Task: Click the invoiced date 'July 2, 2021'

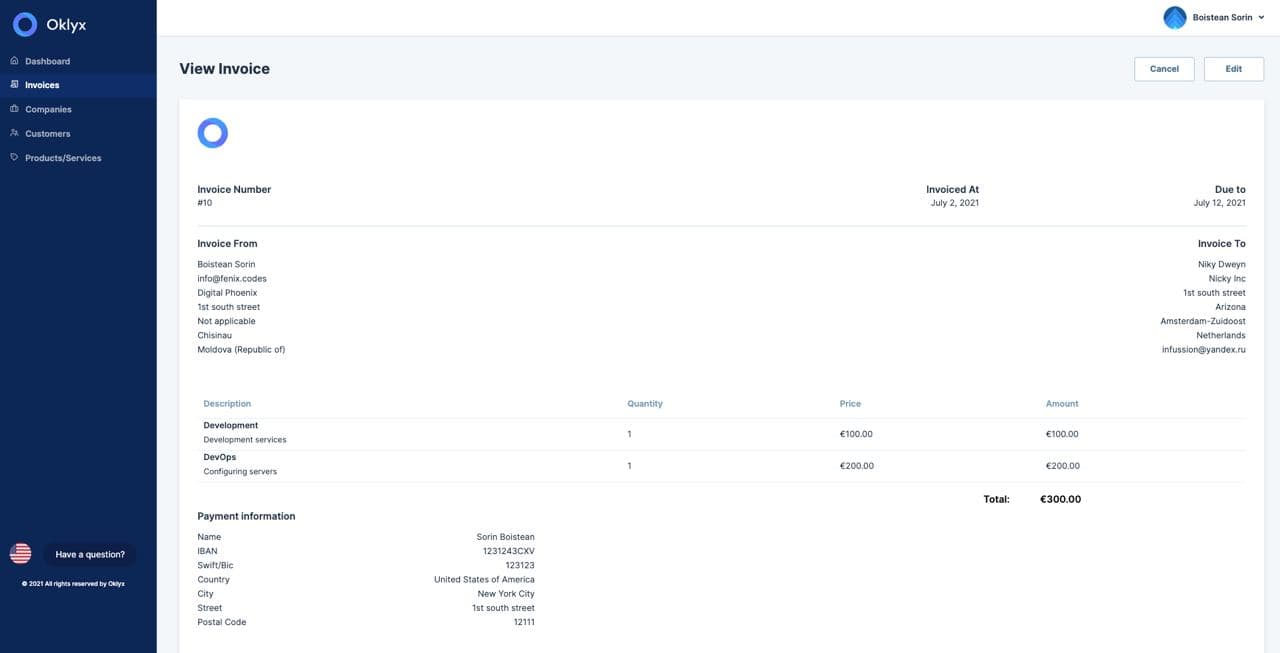Action: (x=954, y=203)
